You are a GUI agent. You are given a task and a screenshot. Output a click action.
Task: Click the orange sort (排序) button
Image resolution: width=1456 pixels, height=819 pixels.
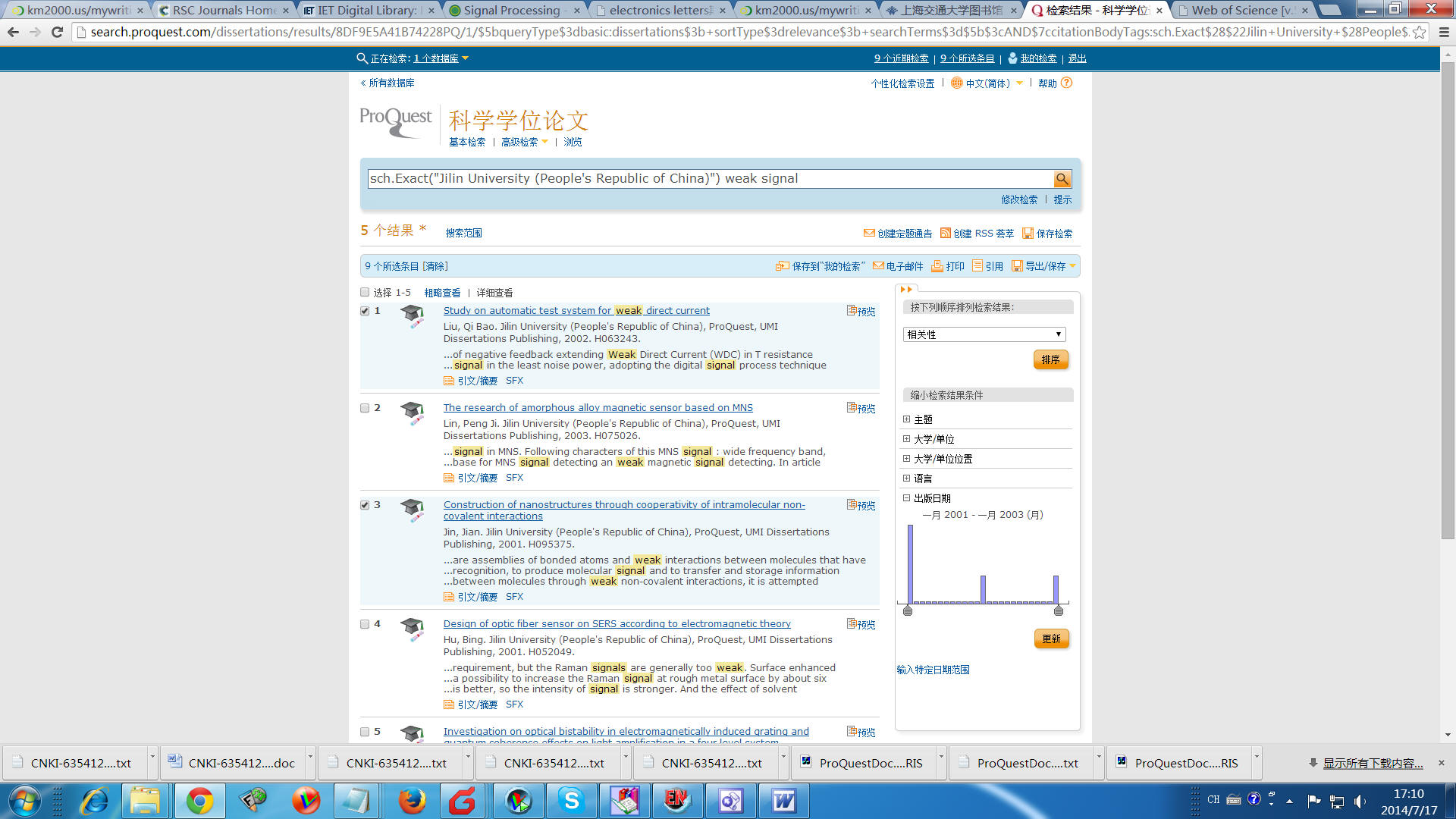[1050, 359]
